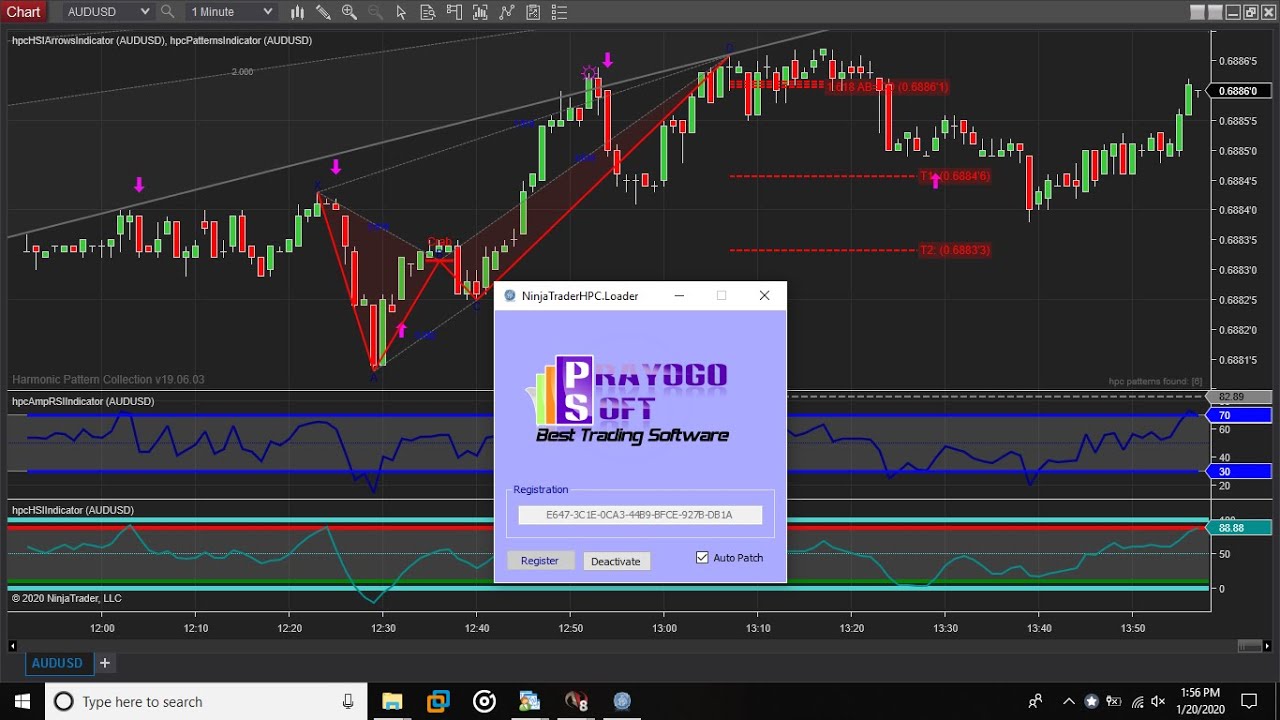Screen dimensions: 1280x720
Task: Click the Harmonic Pattern Collection v19.06.03 text
Action: click(108, 380)
